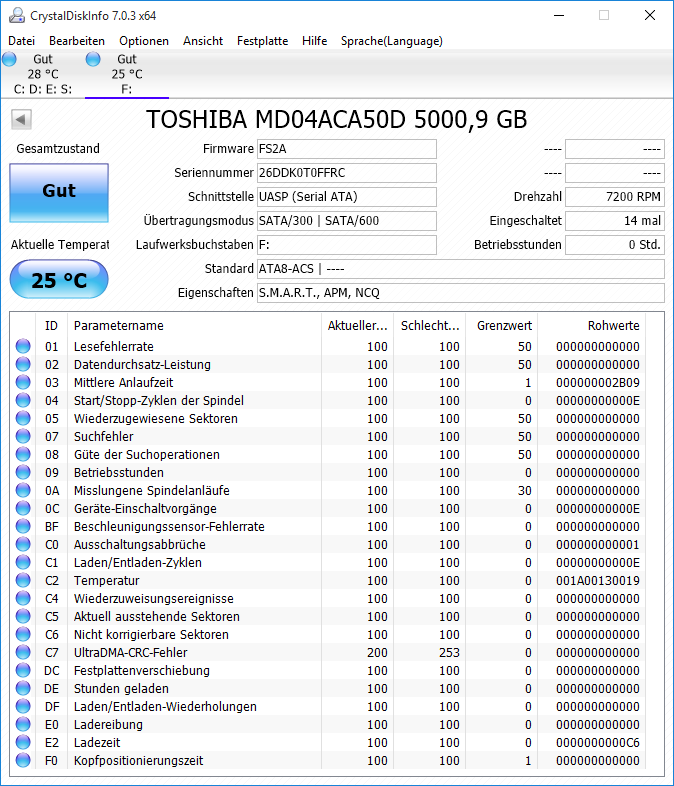Click raw value 000000002B09 of Mittlere Anlaufzeit
The width and height of the screenshot is (674, 786).
pyautogui.click(x=598, y=383)
